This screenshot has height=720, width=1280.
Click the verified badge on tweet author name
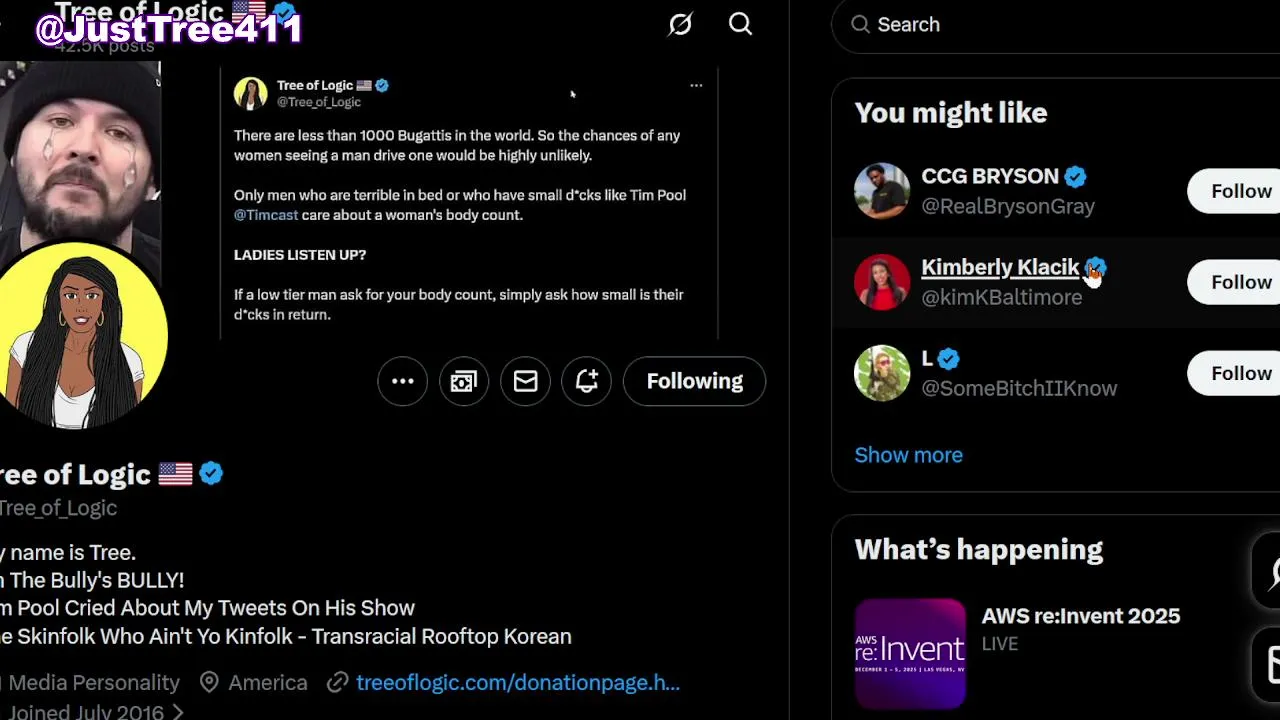coord(382,86)
